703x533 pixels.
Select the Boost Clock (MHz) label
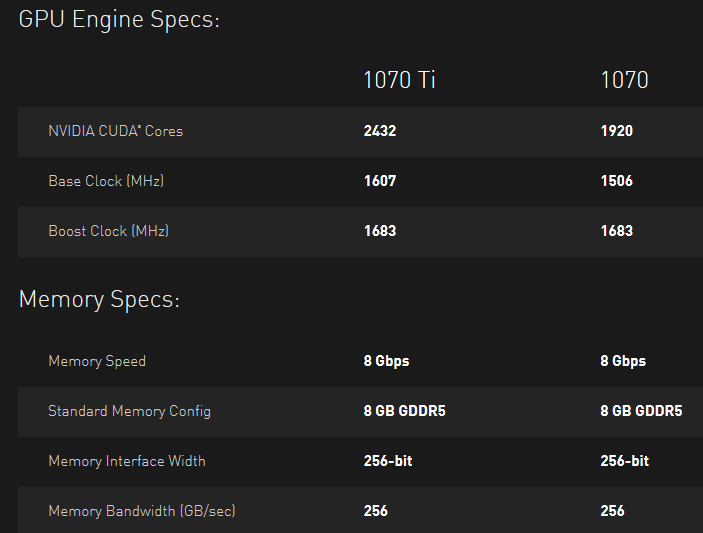108,231
